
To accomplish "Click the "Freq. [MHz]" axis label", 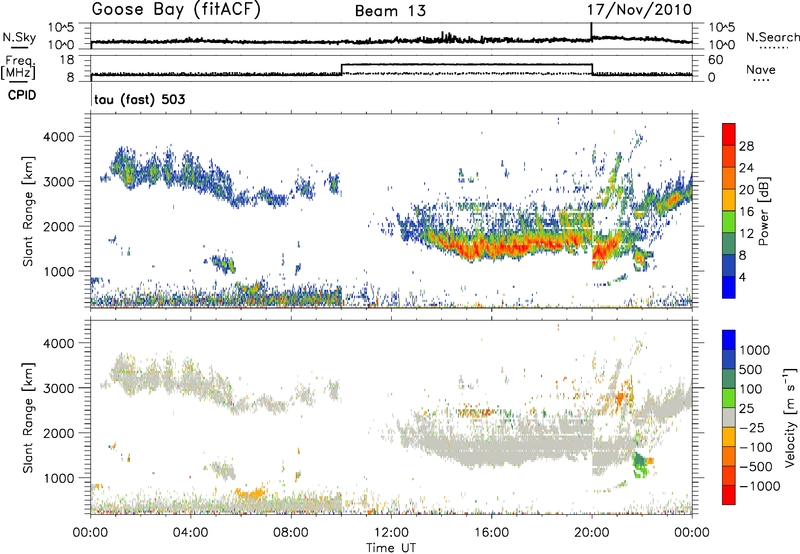I will click(19, 68).
